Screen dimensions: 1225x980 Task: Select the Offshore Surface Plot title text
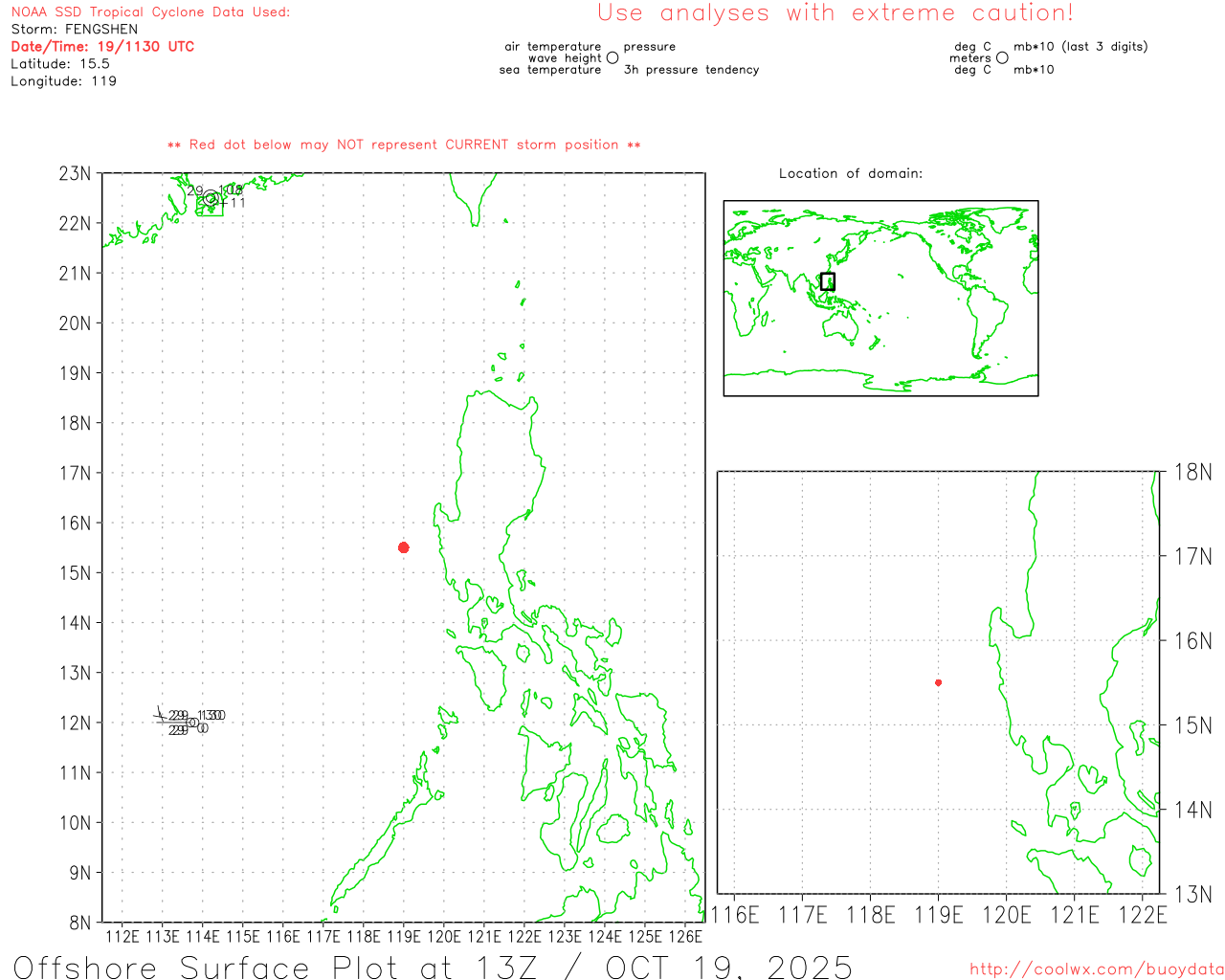[x=433, y=967]
